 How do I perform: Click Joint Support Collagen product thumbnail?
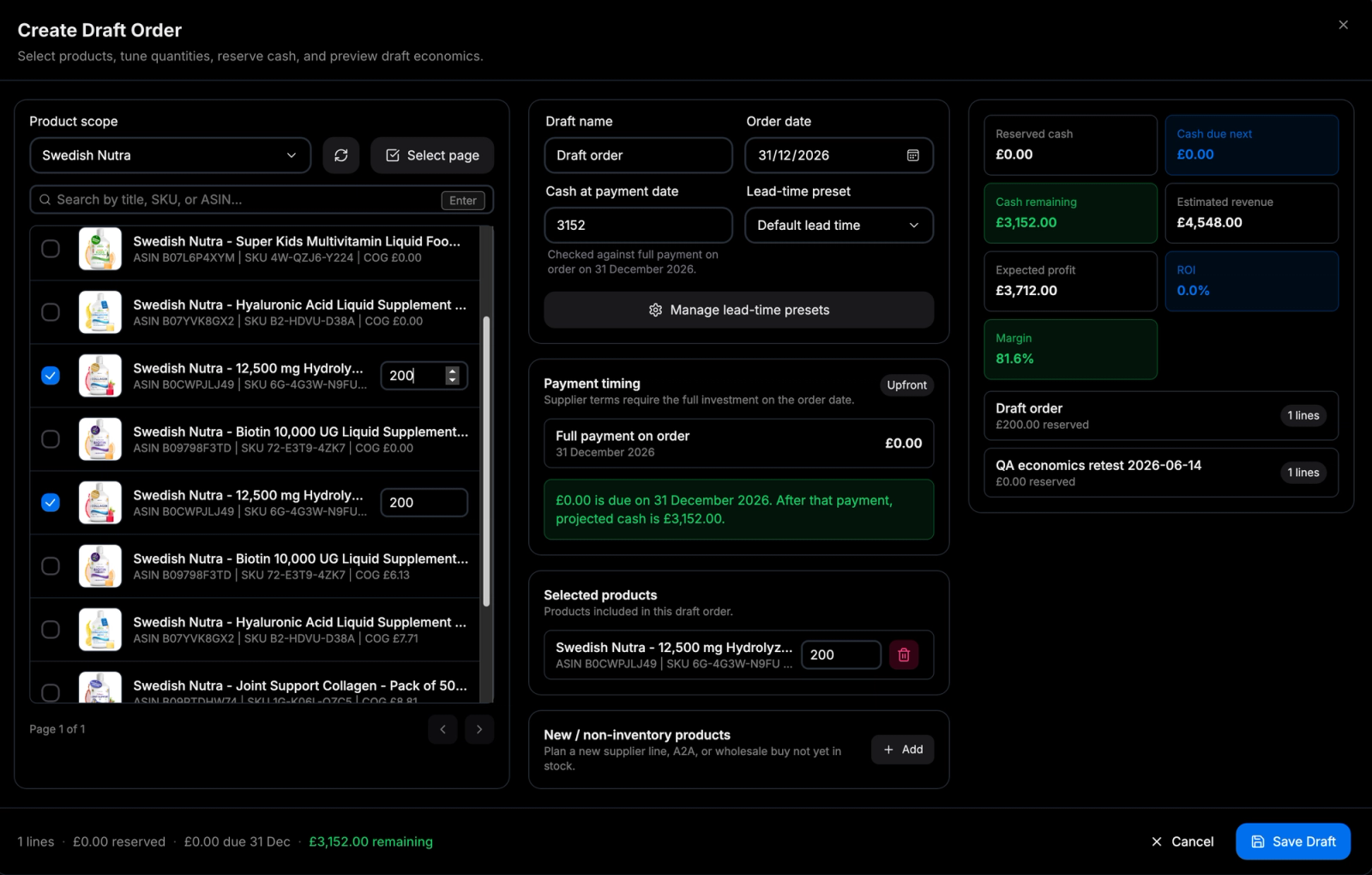tap(100, 688)
